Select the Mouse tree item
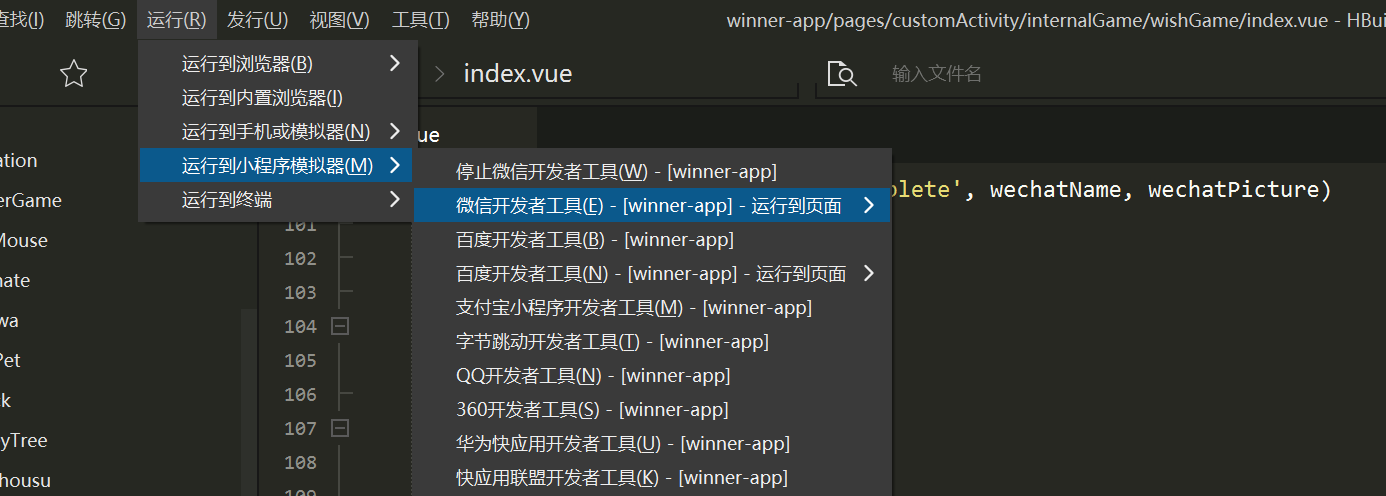The image size is (1386, 496). [24, 240]
